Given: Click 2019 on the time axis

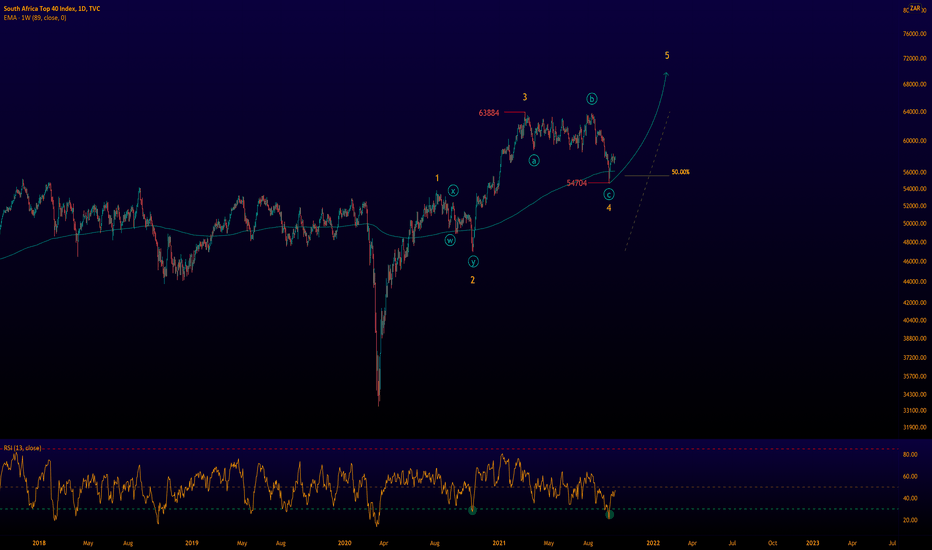Looking at the screenshot, I should (191, 543).
